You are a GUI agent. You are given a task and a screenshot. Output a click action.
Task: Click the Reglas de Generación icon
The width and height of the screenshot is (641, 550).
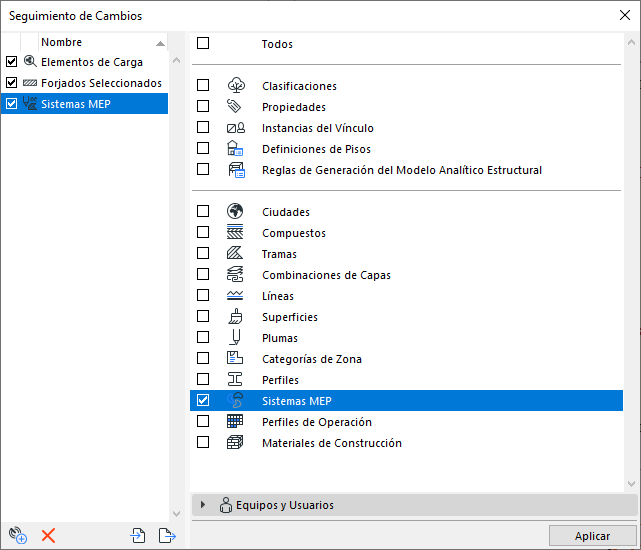(x=236, y=170)
